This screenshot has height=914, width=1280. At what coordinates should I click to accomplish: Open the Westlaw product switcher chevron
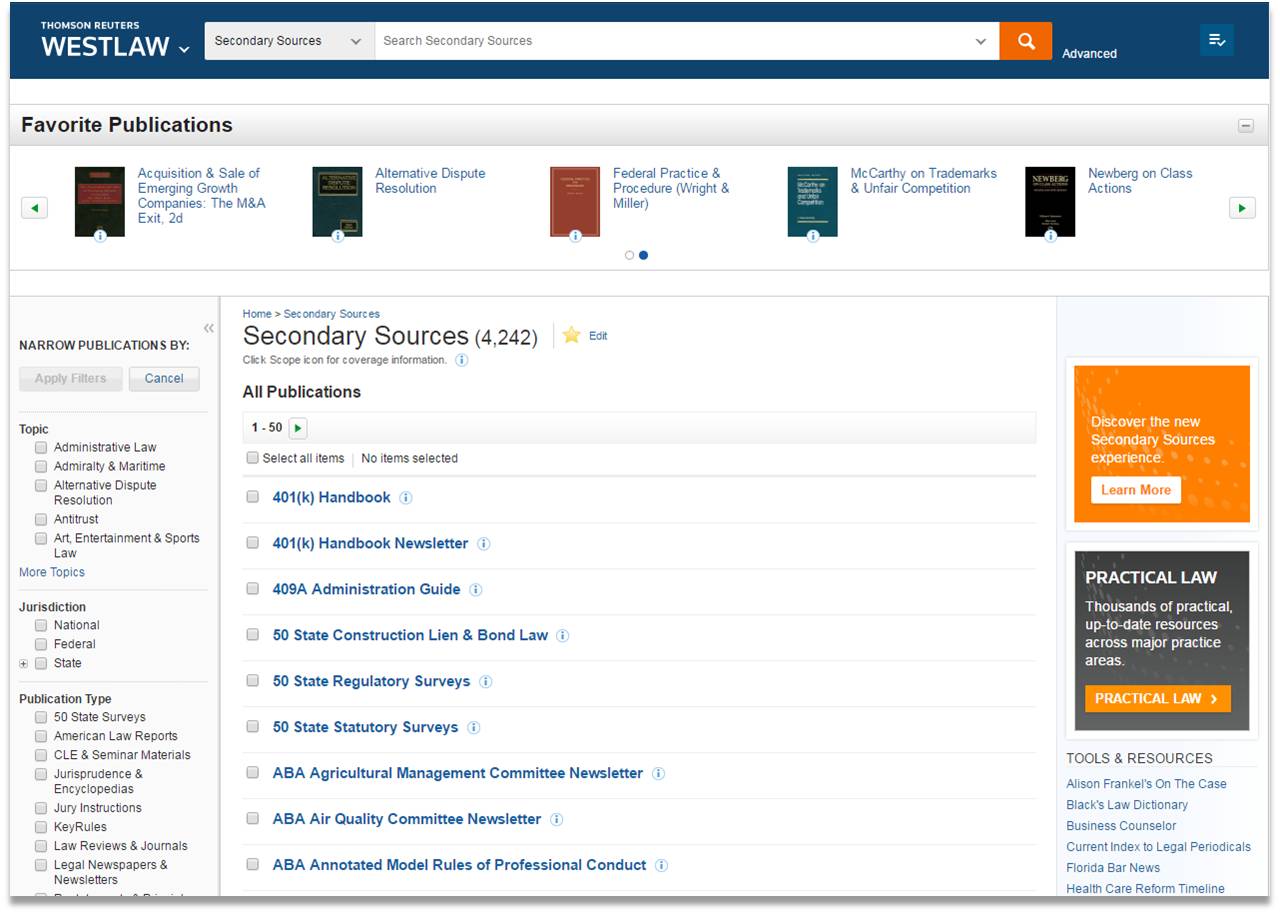coord(184,49)
